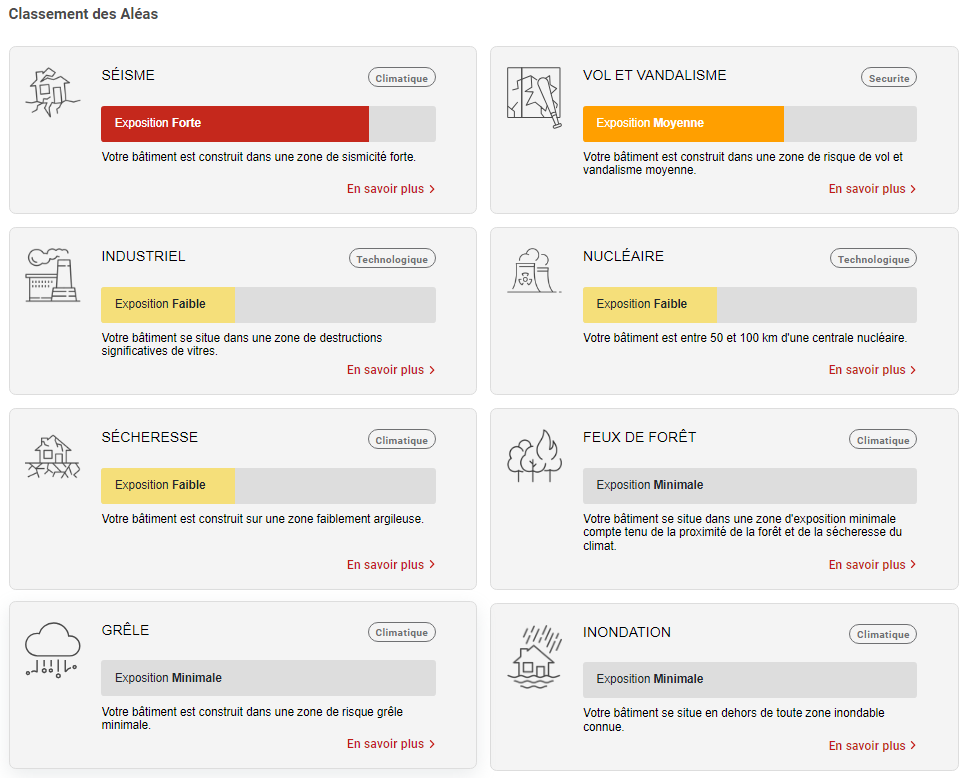Select the 'Securite' category tag
The image size is (967, 778).
click(888, 78)
